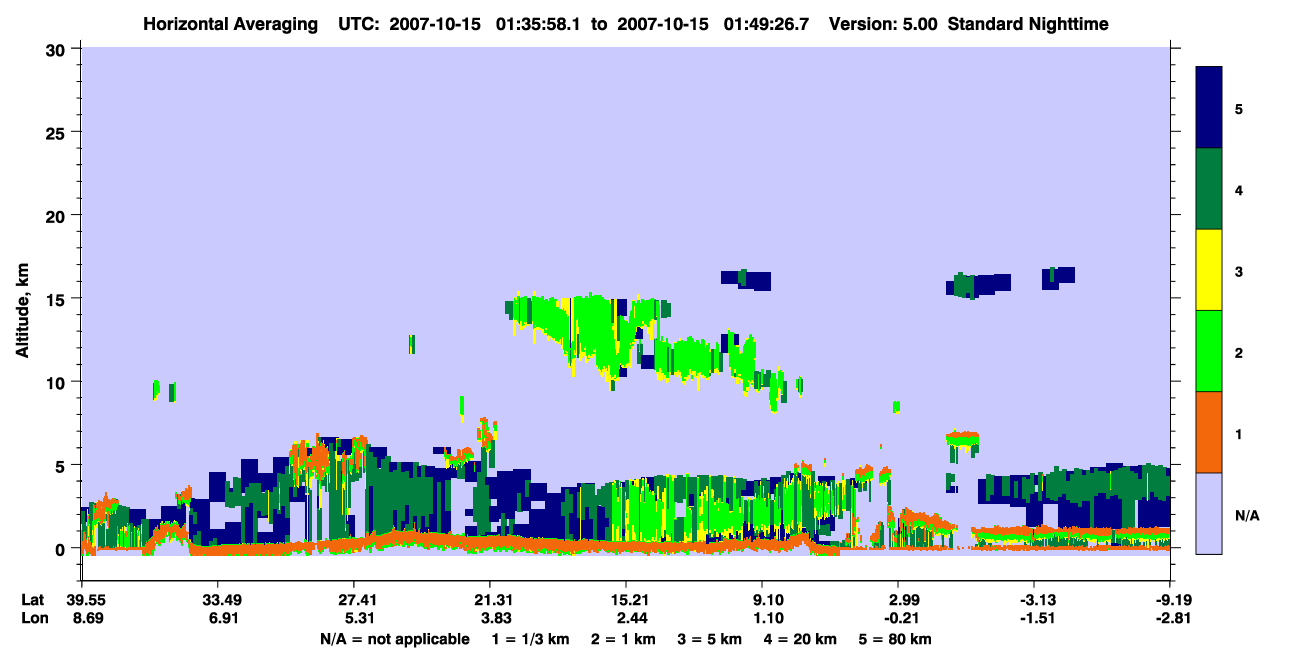Click the '1 = 1/3 km' legend text
Image resolution: width=1300 pixels, height=667 pixels.
[x=531, y=639]
